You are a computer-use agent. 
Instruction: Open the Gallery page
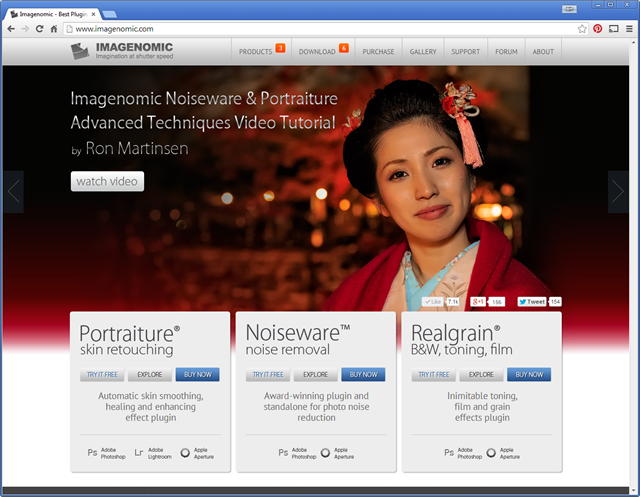tap(423, 51)
